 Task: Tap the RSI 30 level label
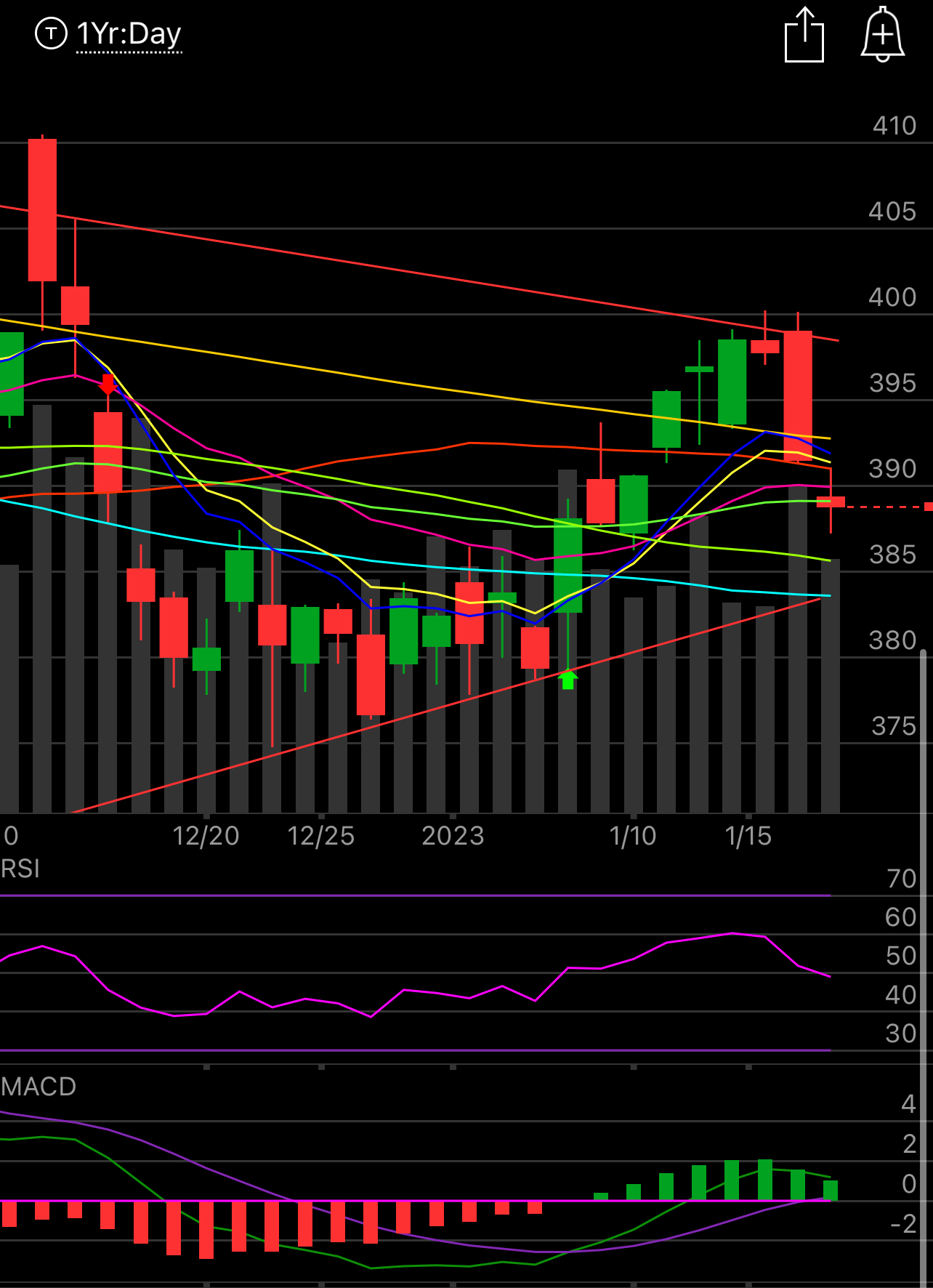pos(901,1034)
